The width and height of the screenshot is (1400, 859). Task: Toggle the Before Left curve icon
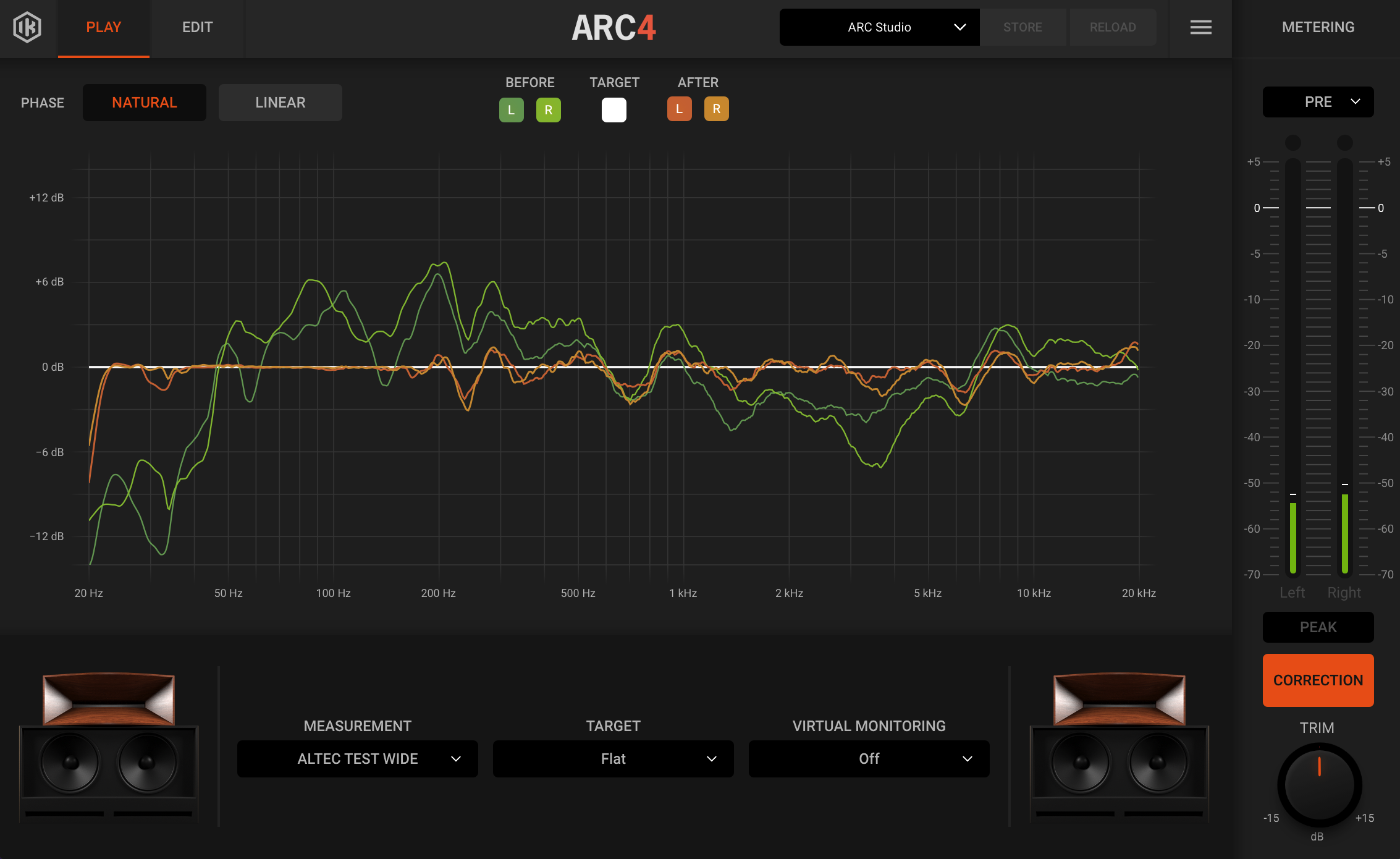[511, 110]
